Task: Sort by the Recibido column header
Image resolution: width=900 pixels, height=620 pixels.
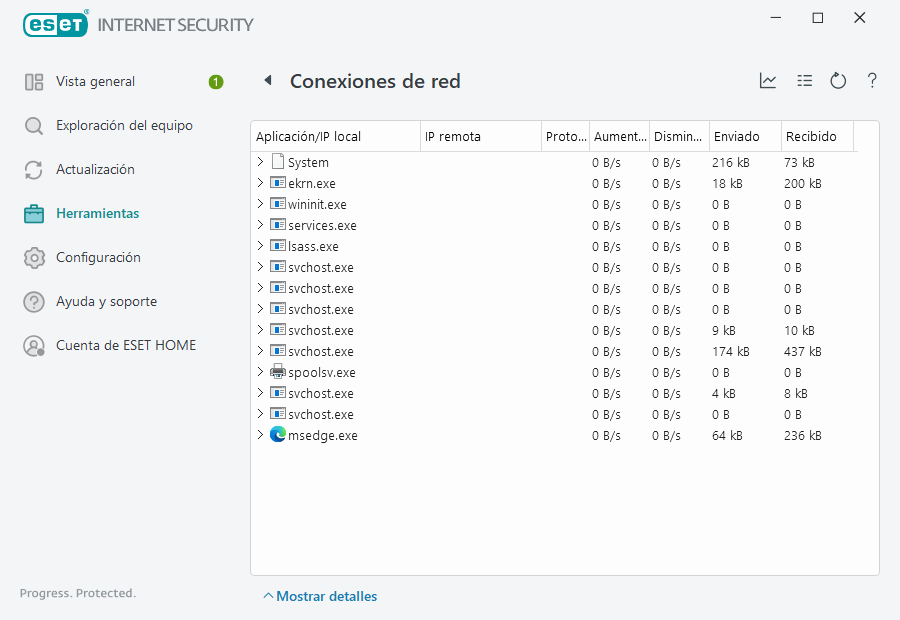Action: click(811, 136)
